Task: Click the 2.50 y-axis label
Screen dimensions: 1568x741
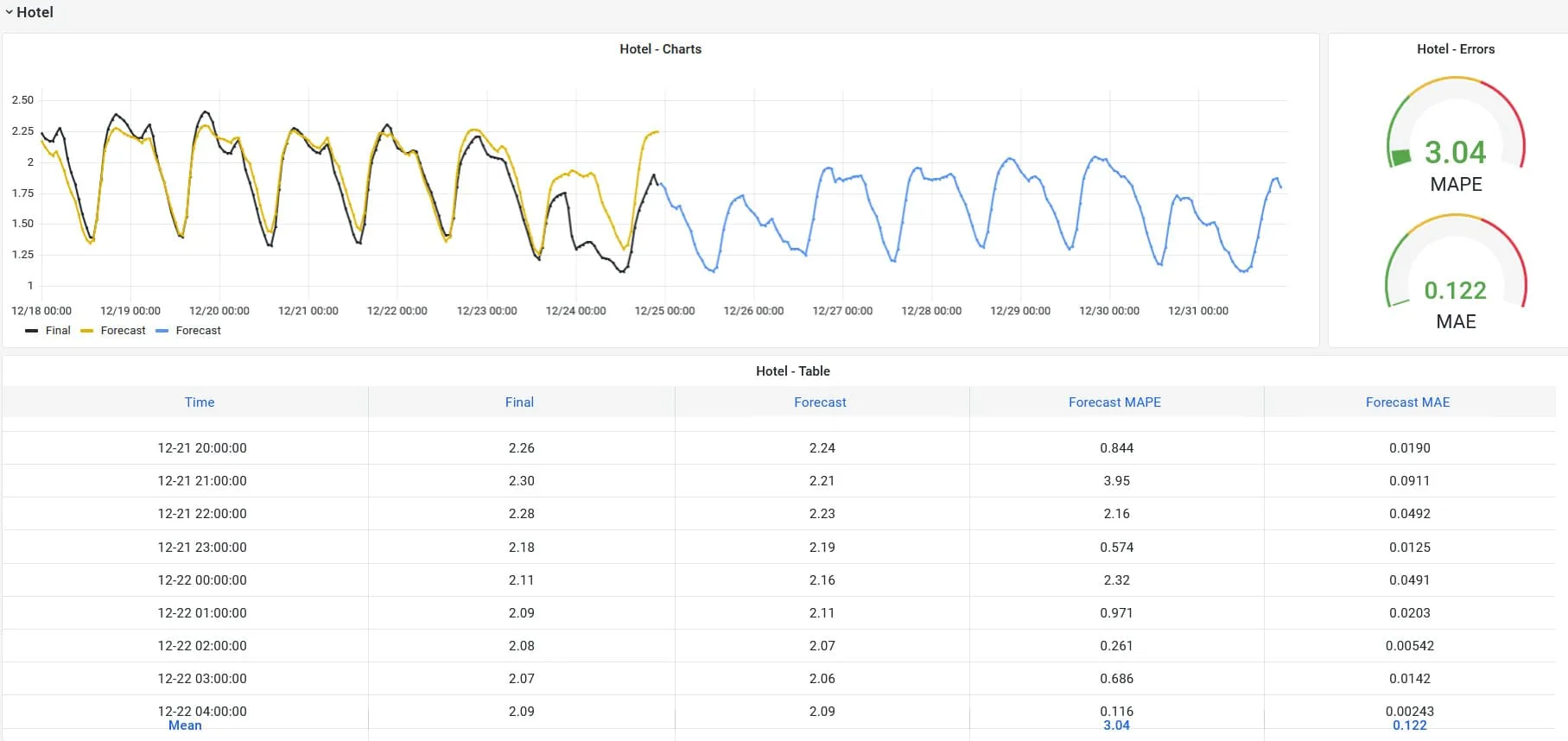Action: 22,100
